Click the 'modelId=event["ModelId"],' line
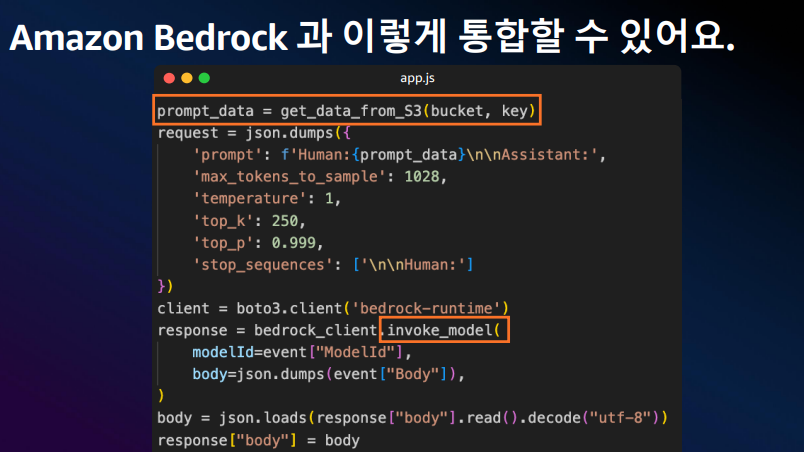 click(302, 353)
